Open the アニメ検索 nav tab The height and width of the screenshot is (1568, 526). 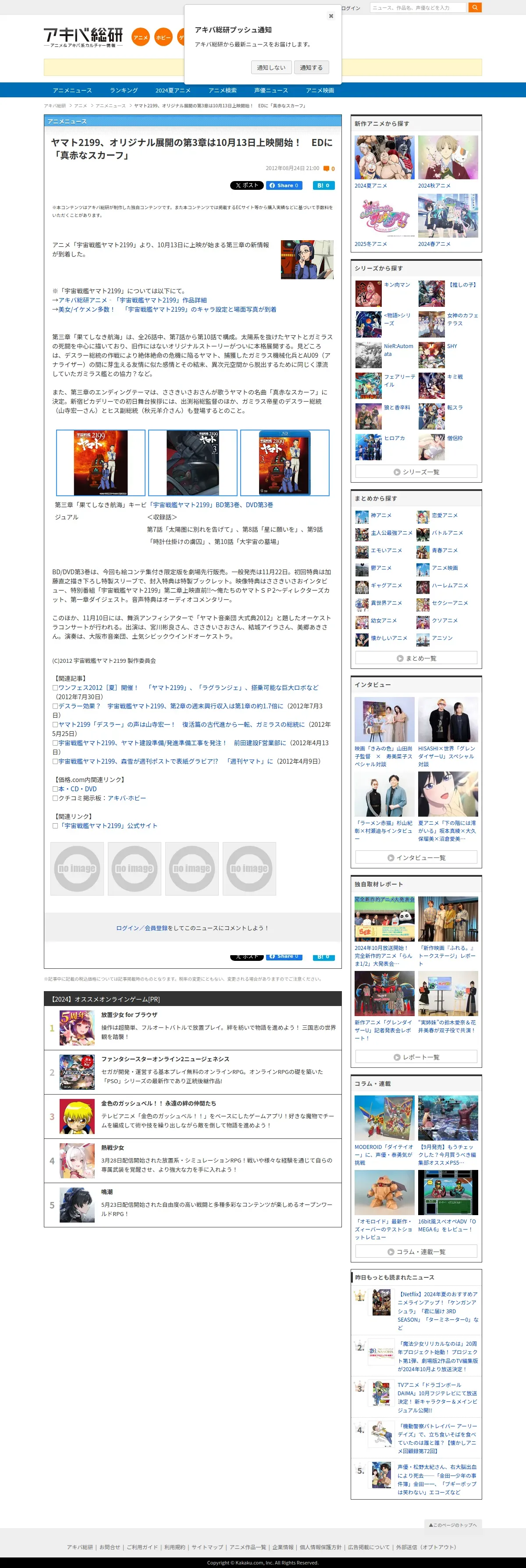[x=222, y=90]
